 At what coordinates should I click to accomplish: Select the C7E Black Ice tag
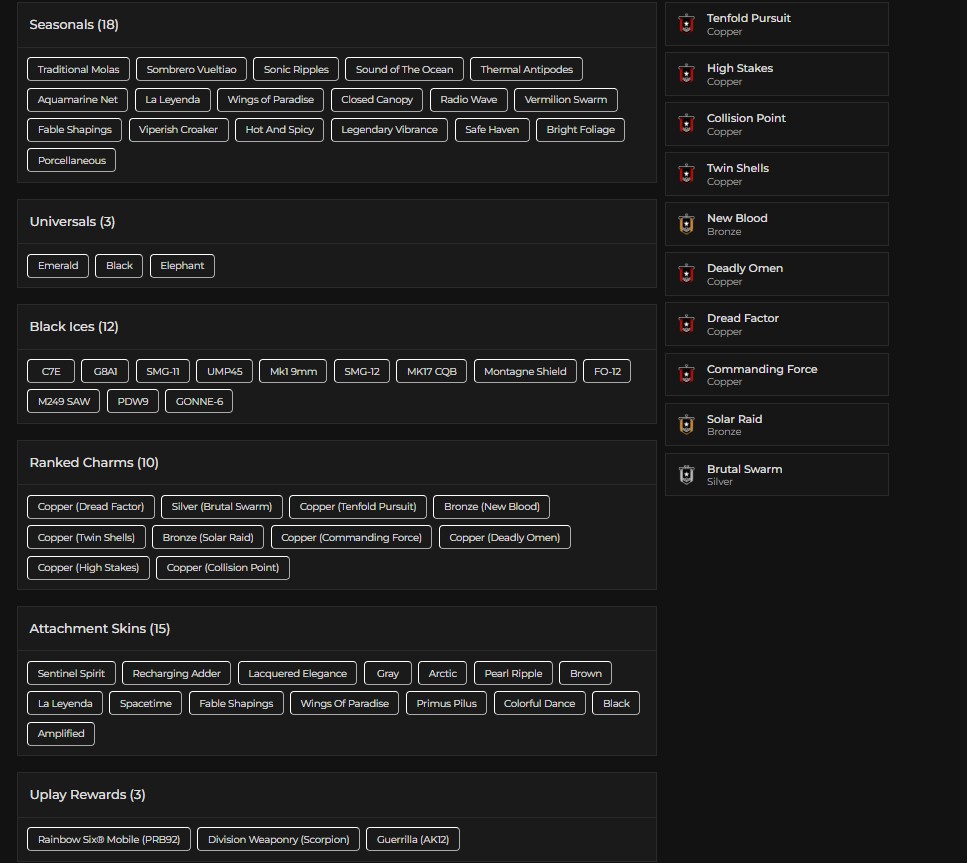[x=51, y=371]
